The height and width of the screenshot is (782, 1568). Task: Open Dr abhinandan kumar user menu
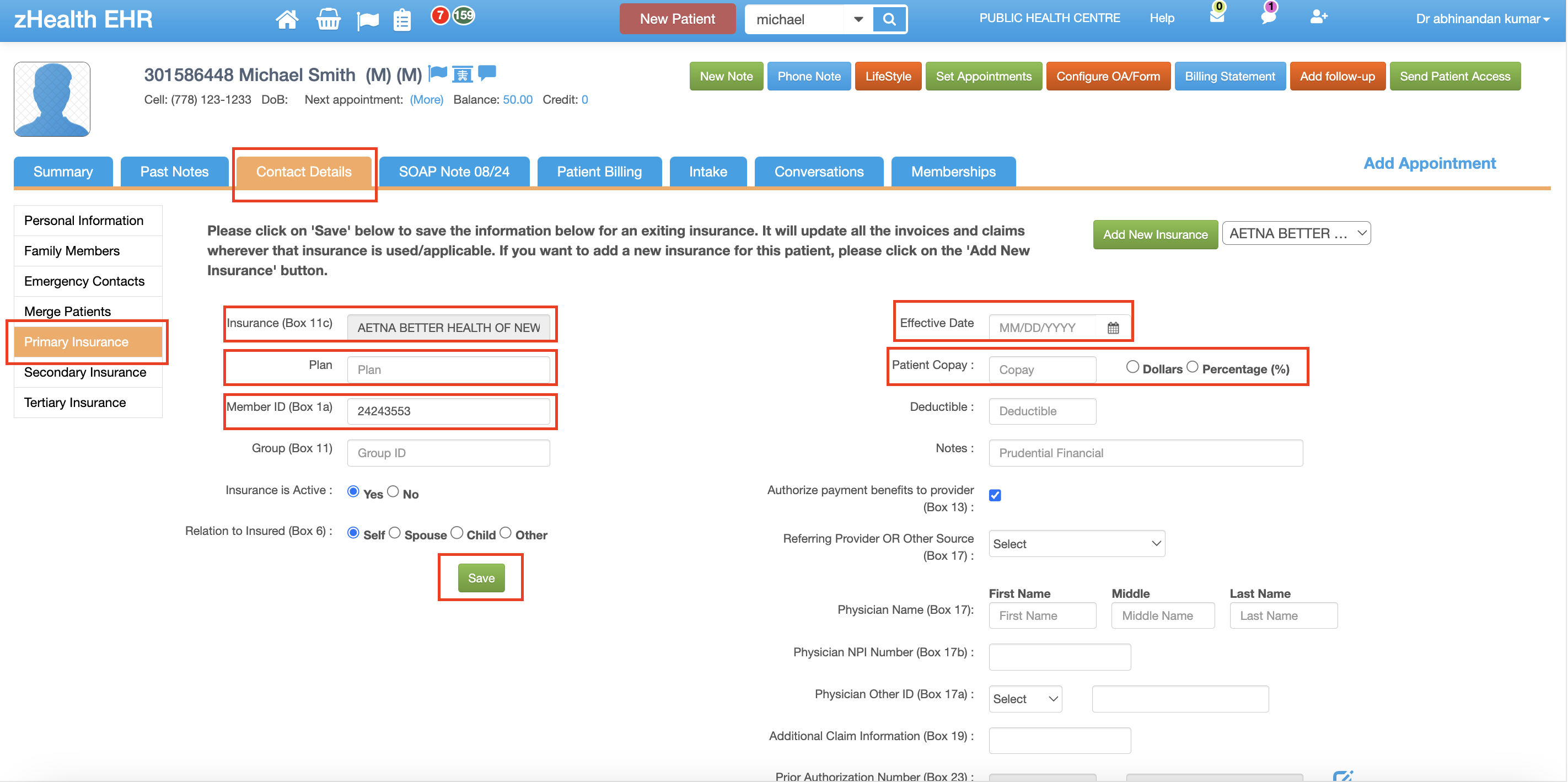coord(1482,19)
